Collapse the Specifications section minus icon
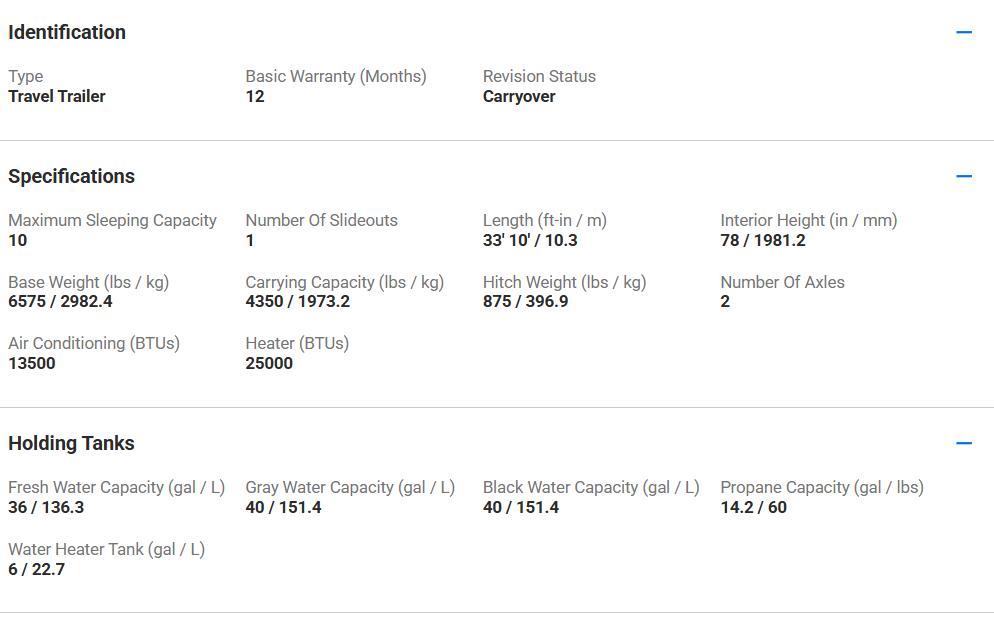This screenshot has height=618, width=994. pyautogui.click(x=964, y=176)
